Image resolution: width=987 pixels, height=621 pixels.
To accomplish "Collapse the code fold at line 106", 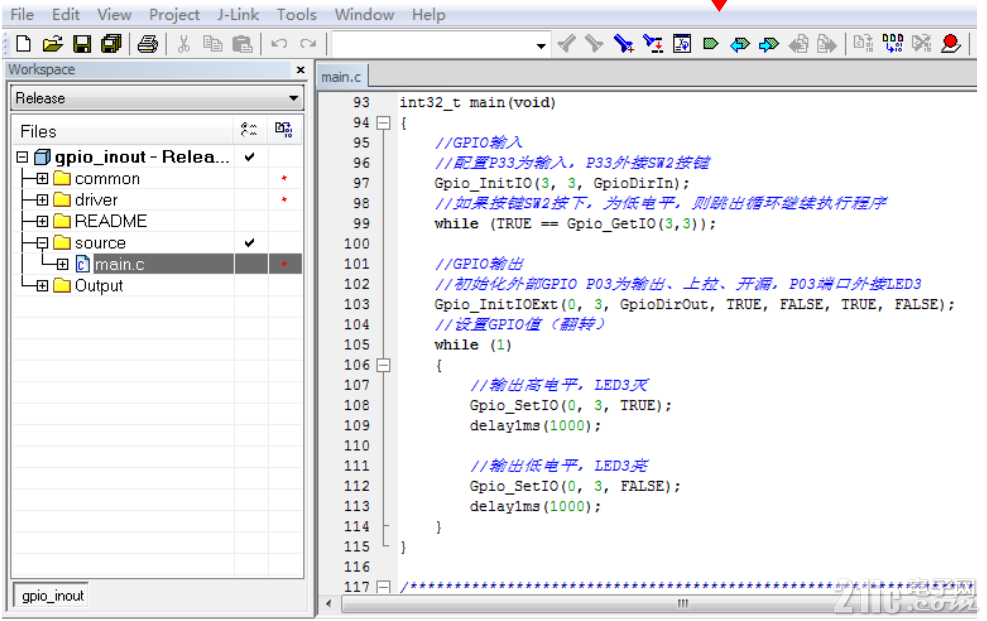I will click(x=383, y=365).
